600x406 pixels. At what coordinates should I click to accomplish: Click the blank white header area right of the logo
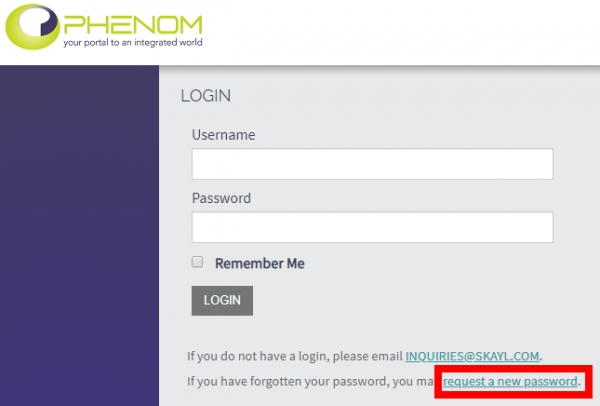point(420,30)
